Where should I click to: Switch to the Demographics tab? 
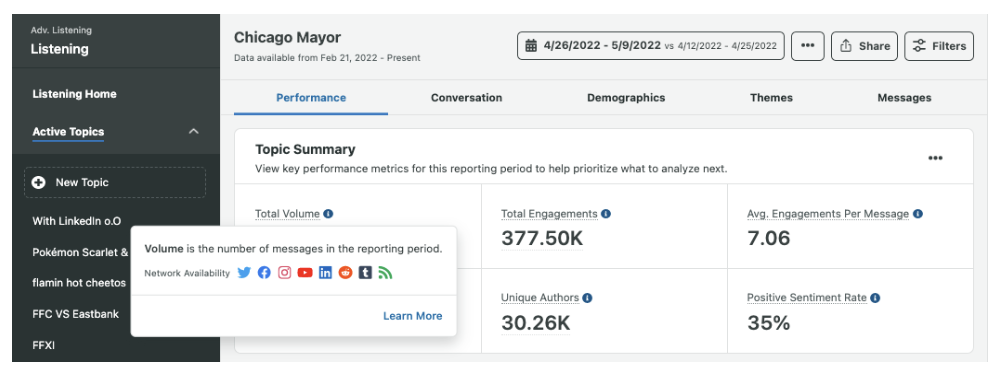626,98
